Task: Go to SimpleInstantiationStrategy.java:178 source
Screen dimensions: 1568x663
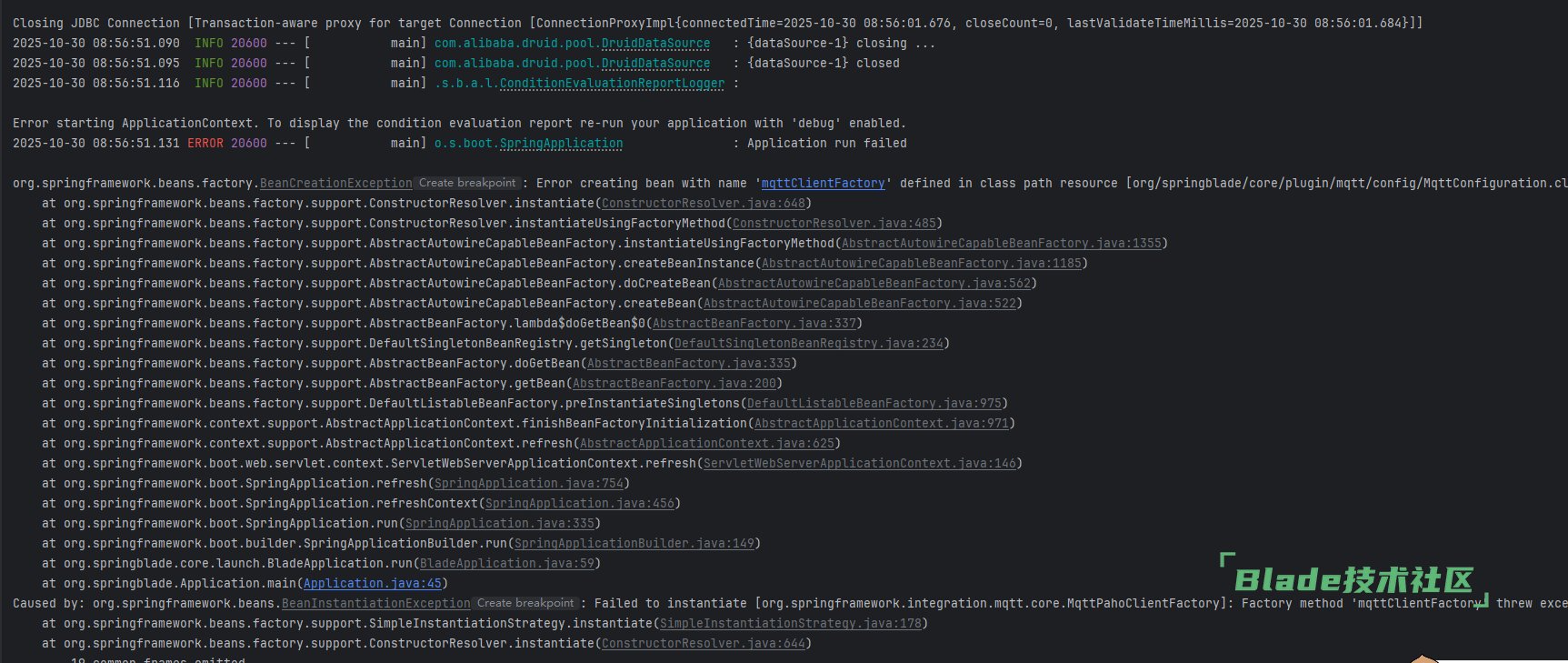Action: 791,624
